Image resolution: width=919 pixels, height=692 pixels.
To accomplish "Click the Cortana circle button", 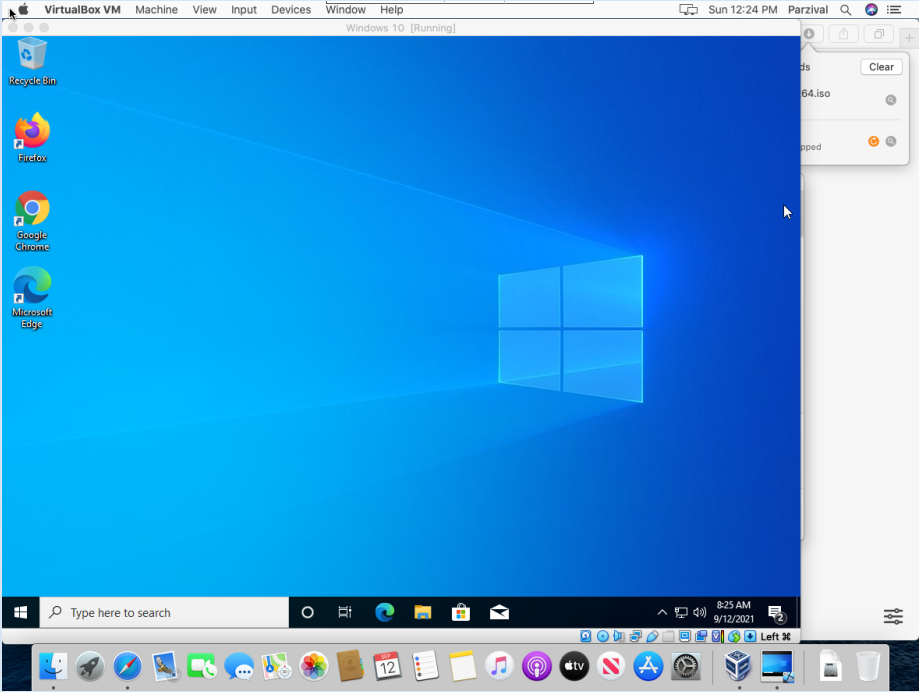I will click(x=307, y=612).
